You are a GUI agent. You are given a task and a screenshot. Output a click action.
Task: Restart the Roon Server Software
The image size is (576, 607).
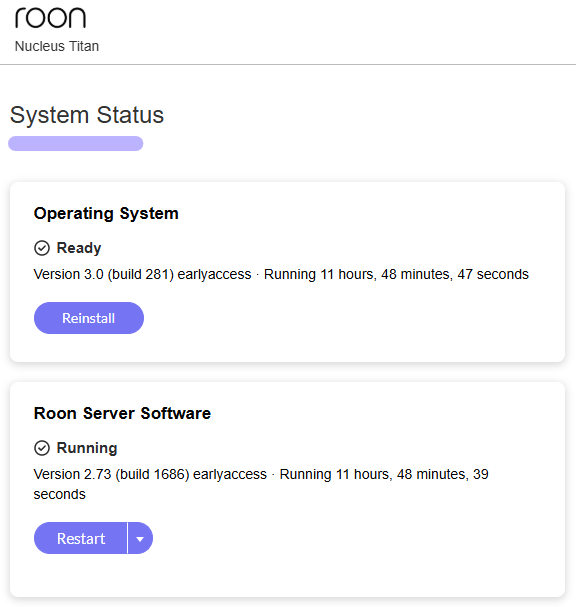pyautogui.click(x=81, y=538)
